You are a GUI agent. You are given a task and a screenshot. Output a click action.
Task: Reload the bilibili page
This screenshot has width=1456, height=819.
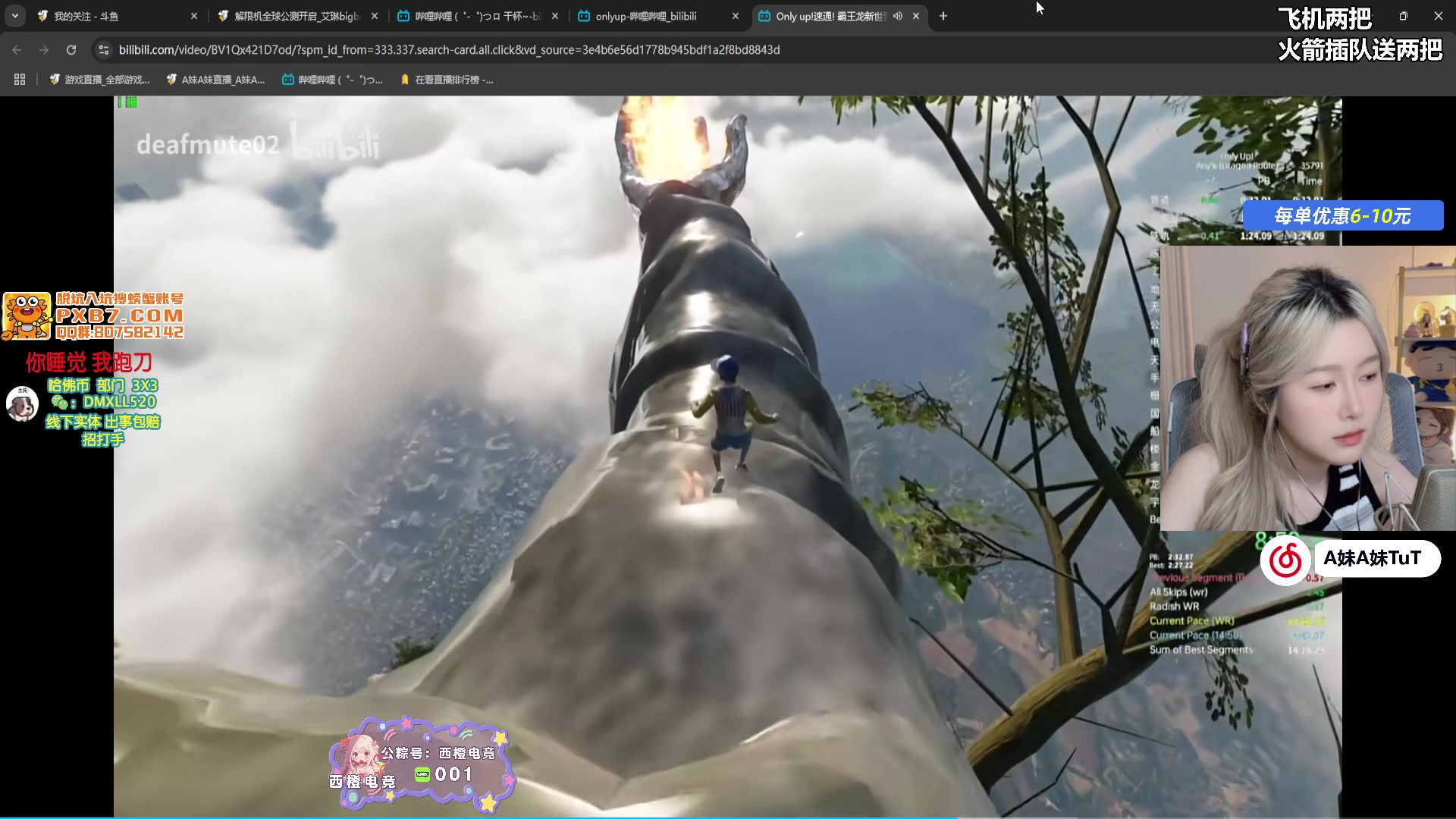[x=71, y=50]
